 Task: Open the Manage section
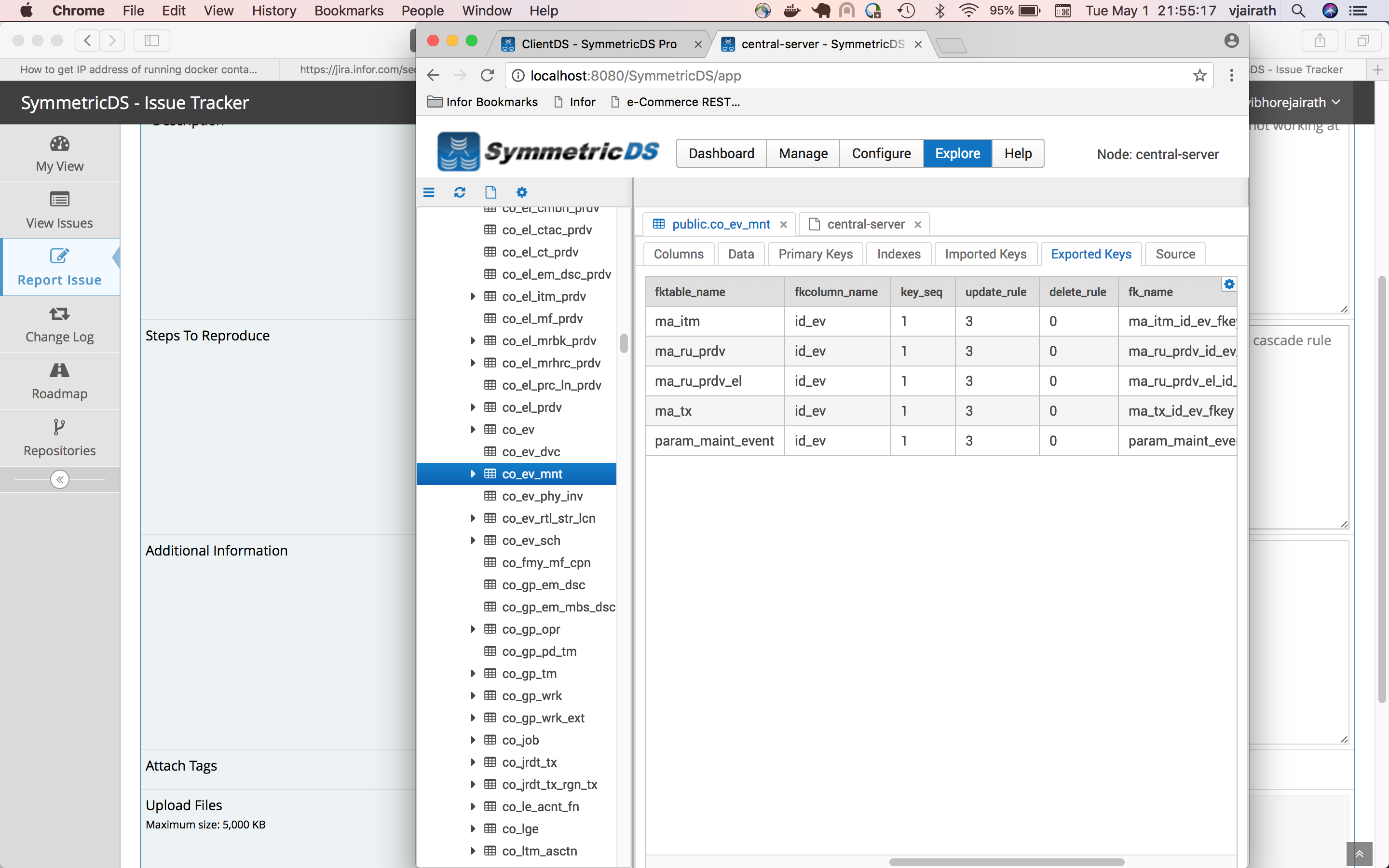(x=803, y=153)
